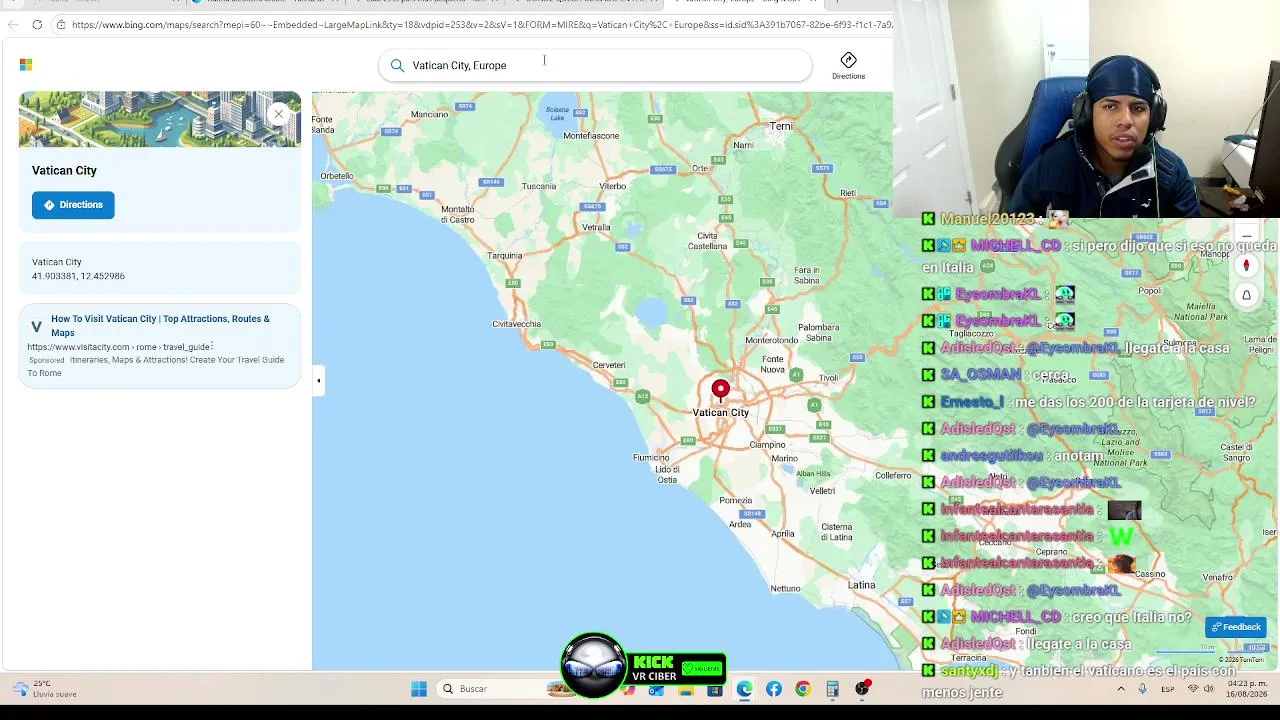Image resolution: width=1280 pixels, height=720 pixels.
Task: Zoom out the map with the minus button
Action: (x=1246, y=237)
